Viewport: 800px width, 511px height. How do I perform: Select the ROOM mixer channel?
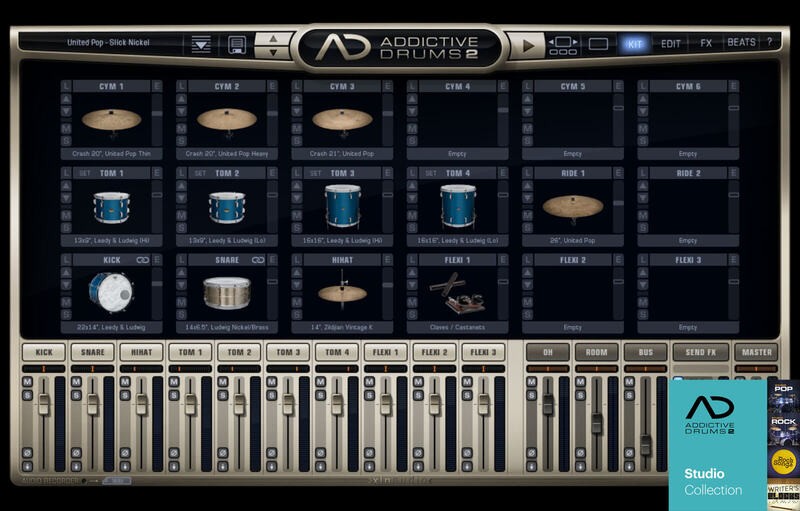[x=596, y=352]
